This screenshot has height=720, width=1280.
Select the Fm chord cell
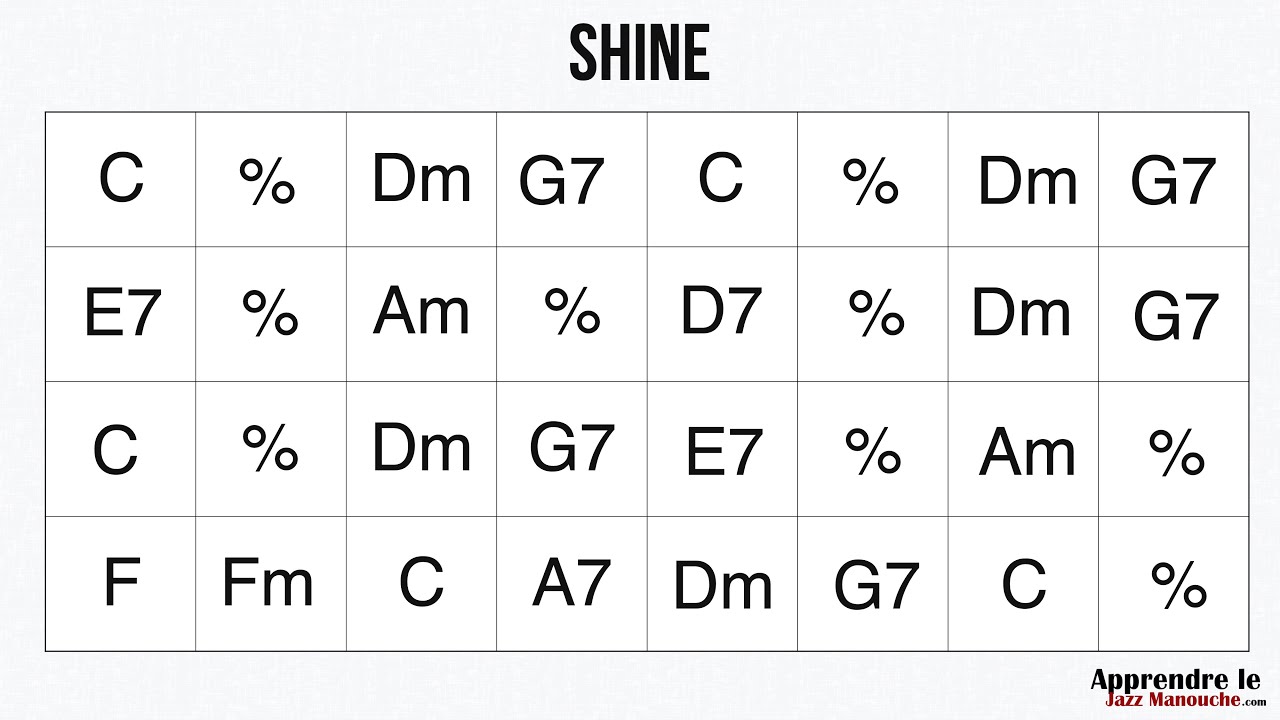coord(271,584)
